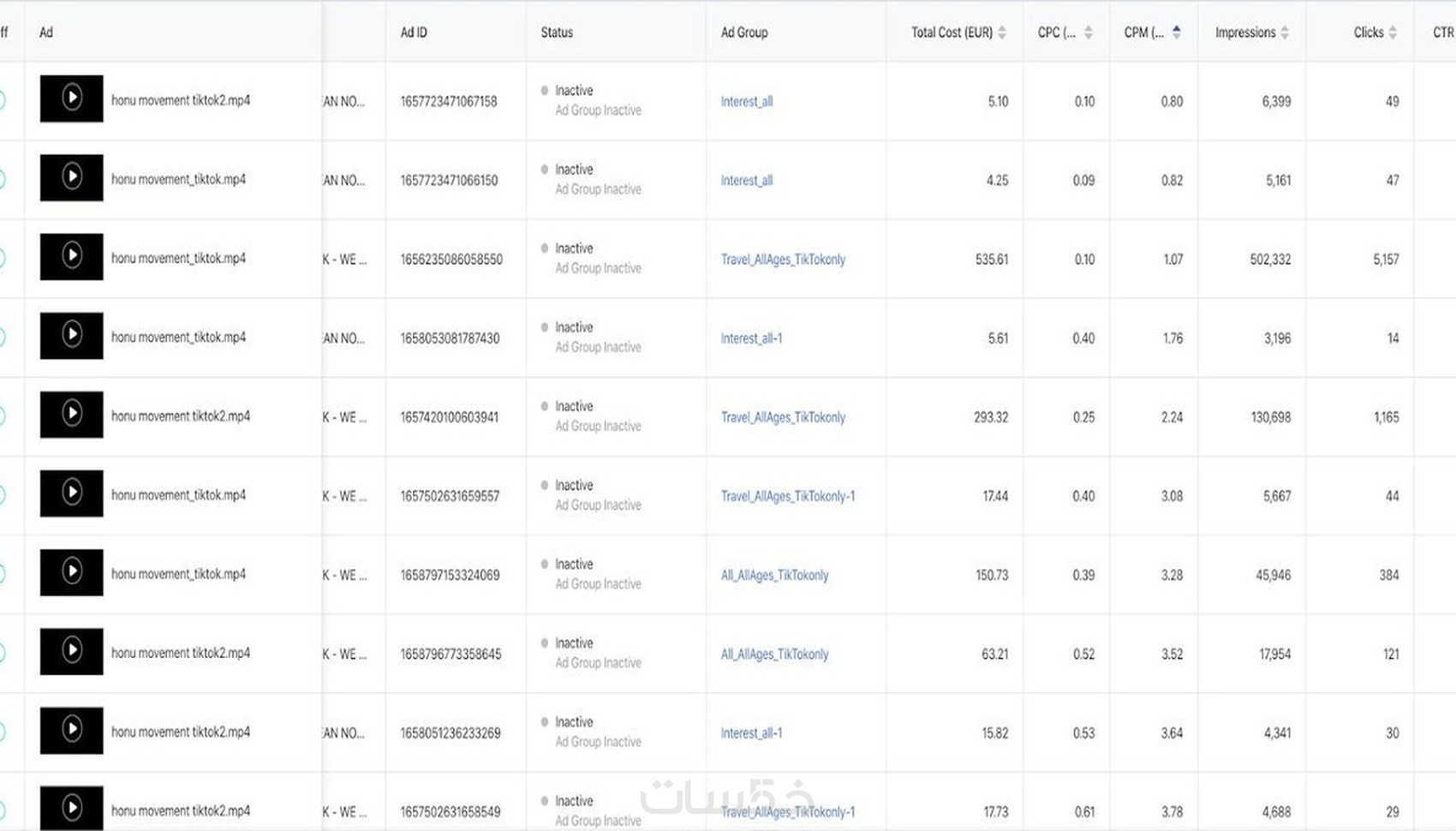The image size is (1456, 831).
Task: Sort the table by Total Cost (EUR)
Action: click(x=1002, y=33)
